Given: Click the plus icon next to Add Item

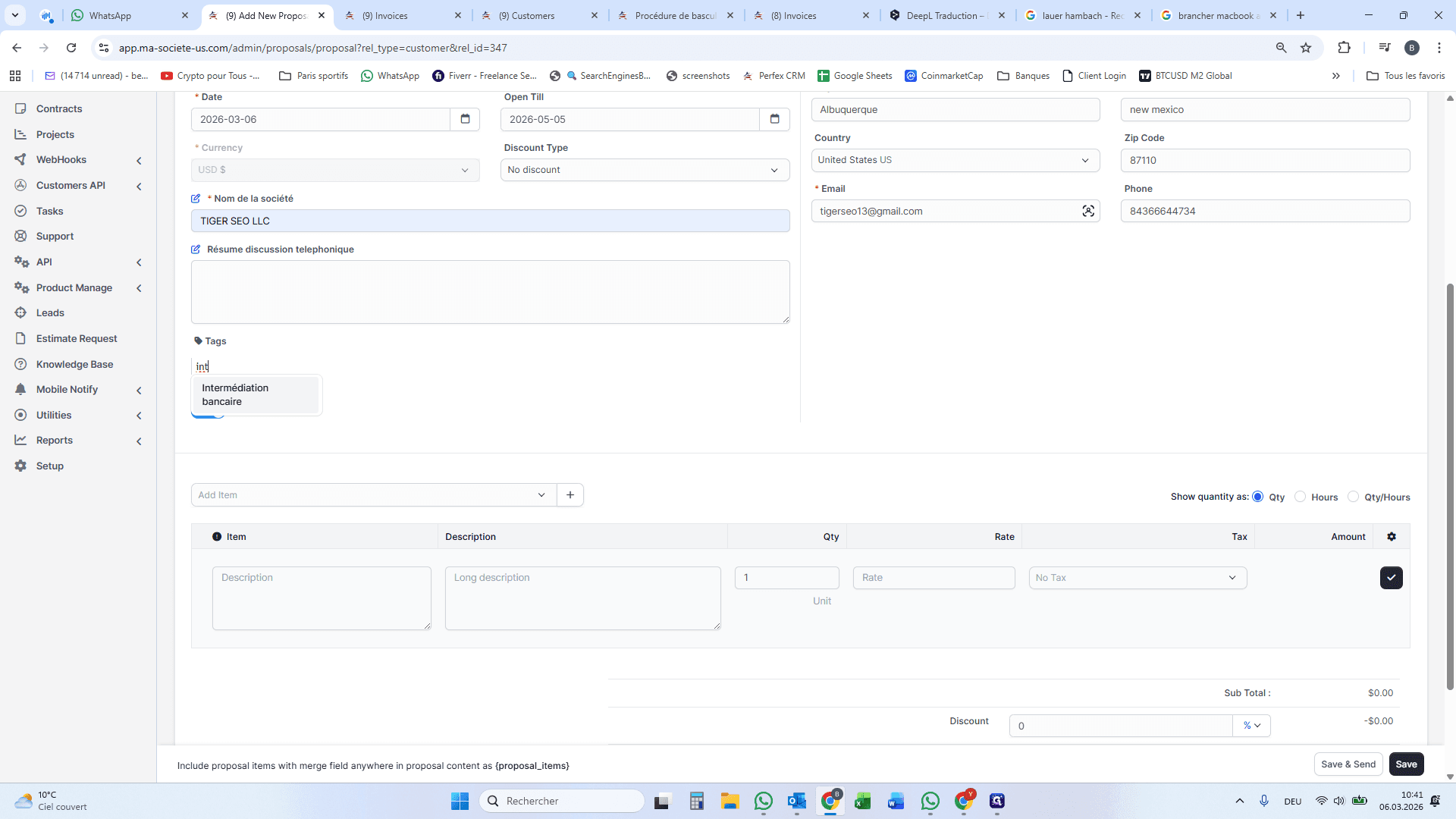Looking at the screenshot, I should [x=570, y=495].
